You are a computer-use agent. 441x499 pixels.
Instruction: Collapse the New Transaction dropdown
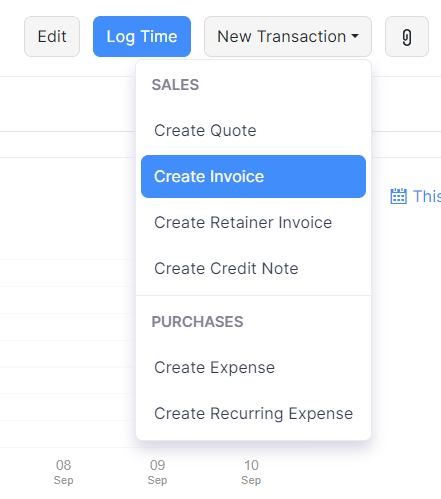coord(288,37)
